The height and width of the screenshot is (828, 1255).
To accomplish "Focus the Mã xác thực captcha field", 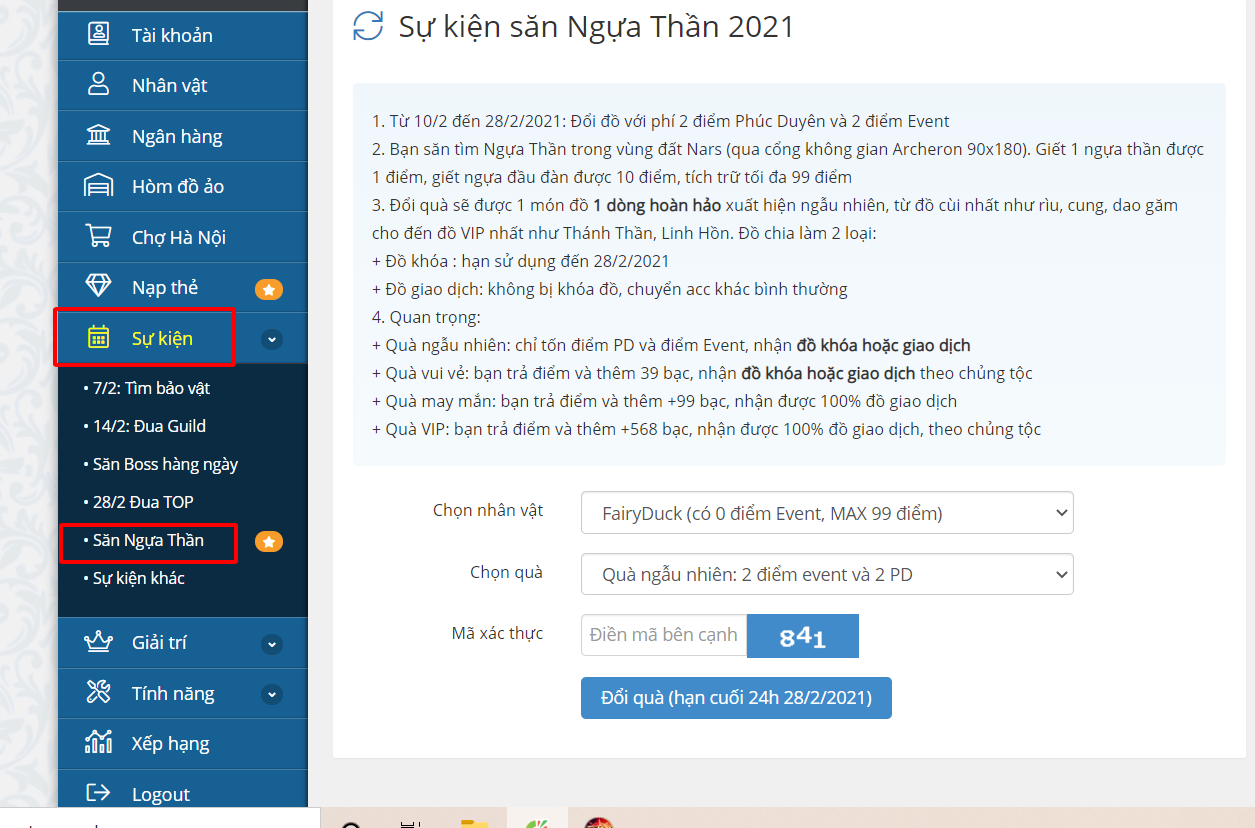I will 663,636.
